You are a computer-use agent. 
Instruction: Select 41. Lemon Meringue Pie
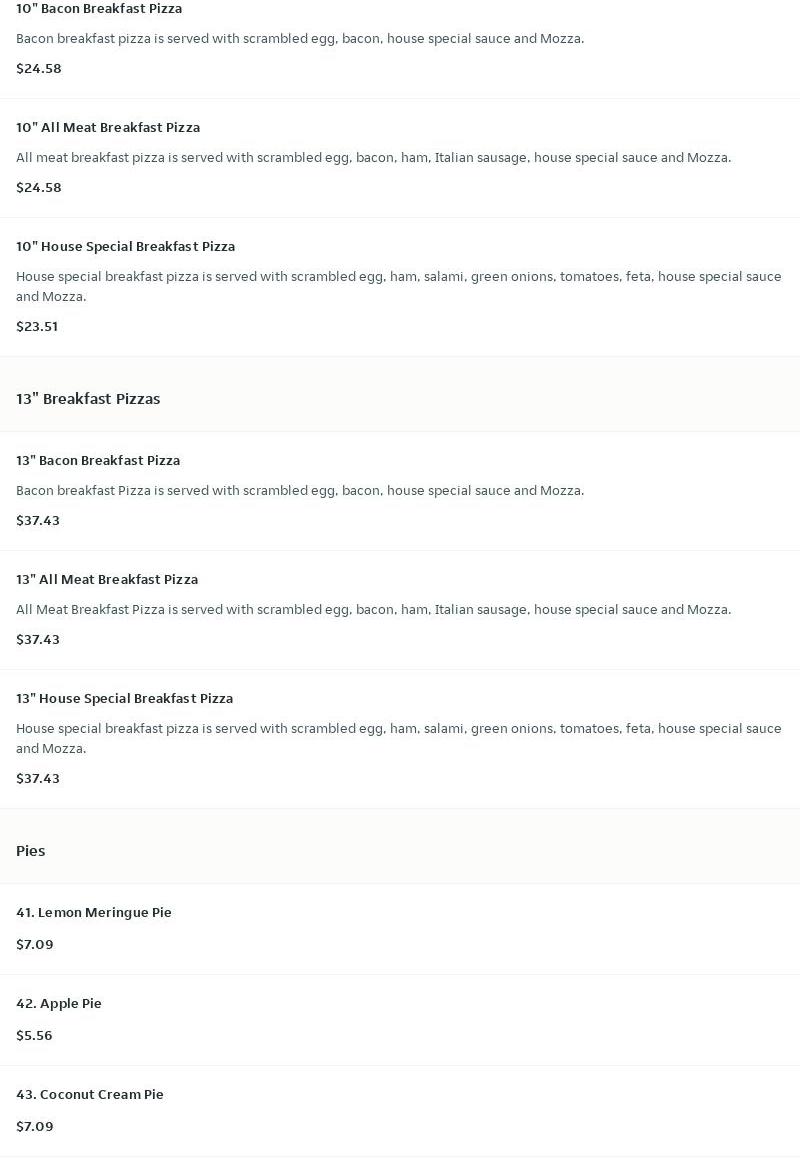point(94,912)
